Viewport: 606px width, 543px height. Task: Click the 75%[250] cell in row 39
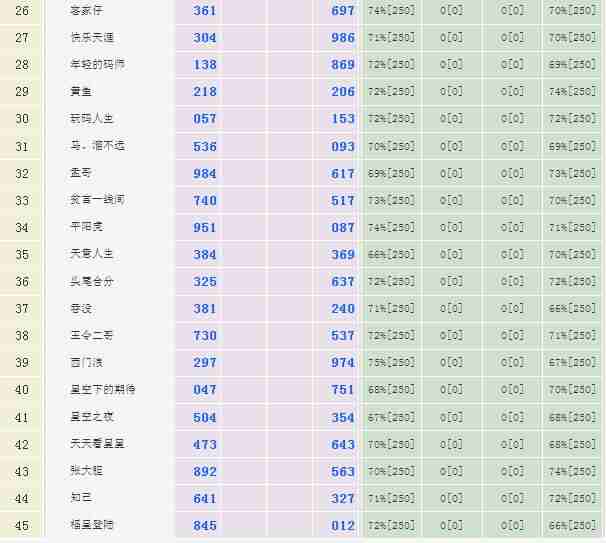(391, 363)
